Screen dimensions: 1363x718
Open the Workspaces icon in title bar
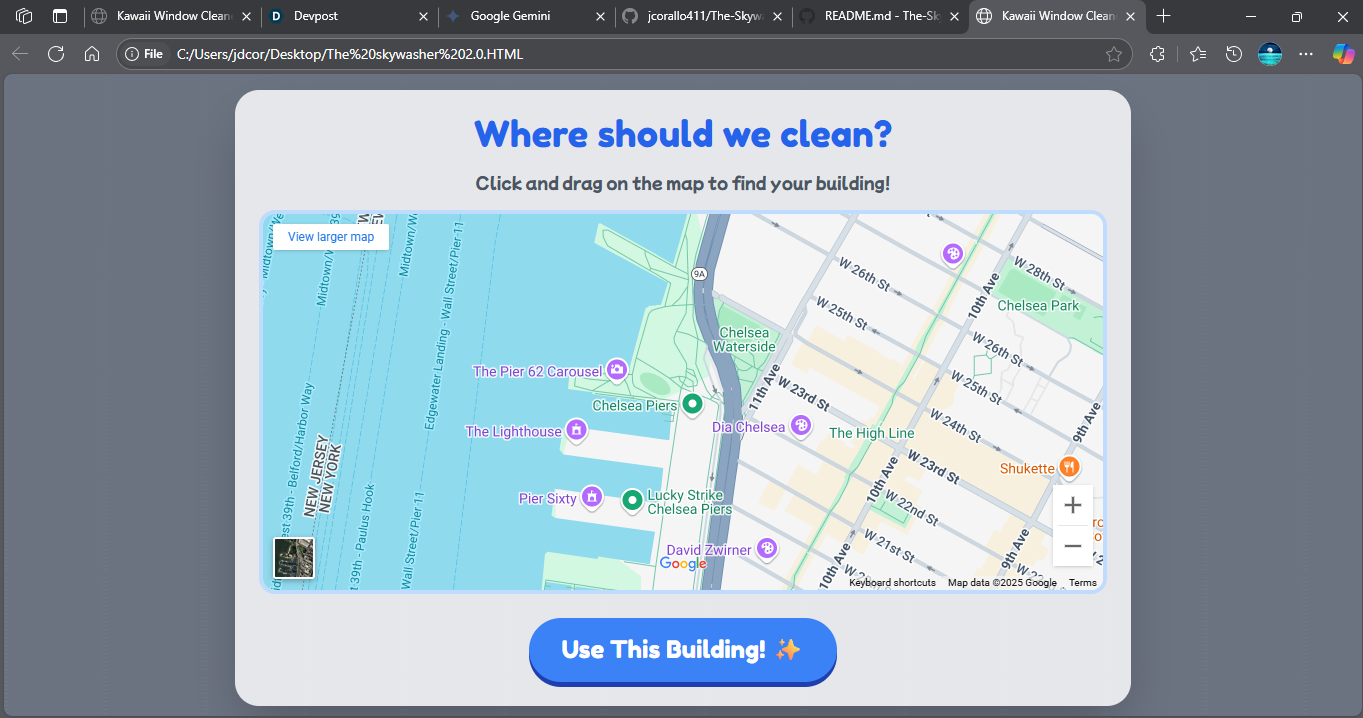[24, 16]
